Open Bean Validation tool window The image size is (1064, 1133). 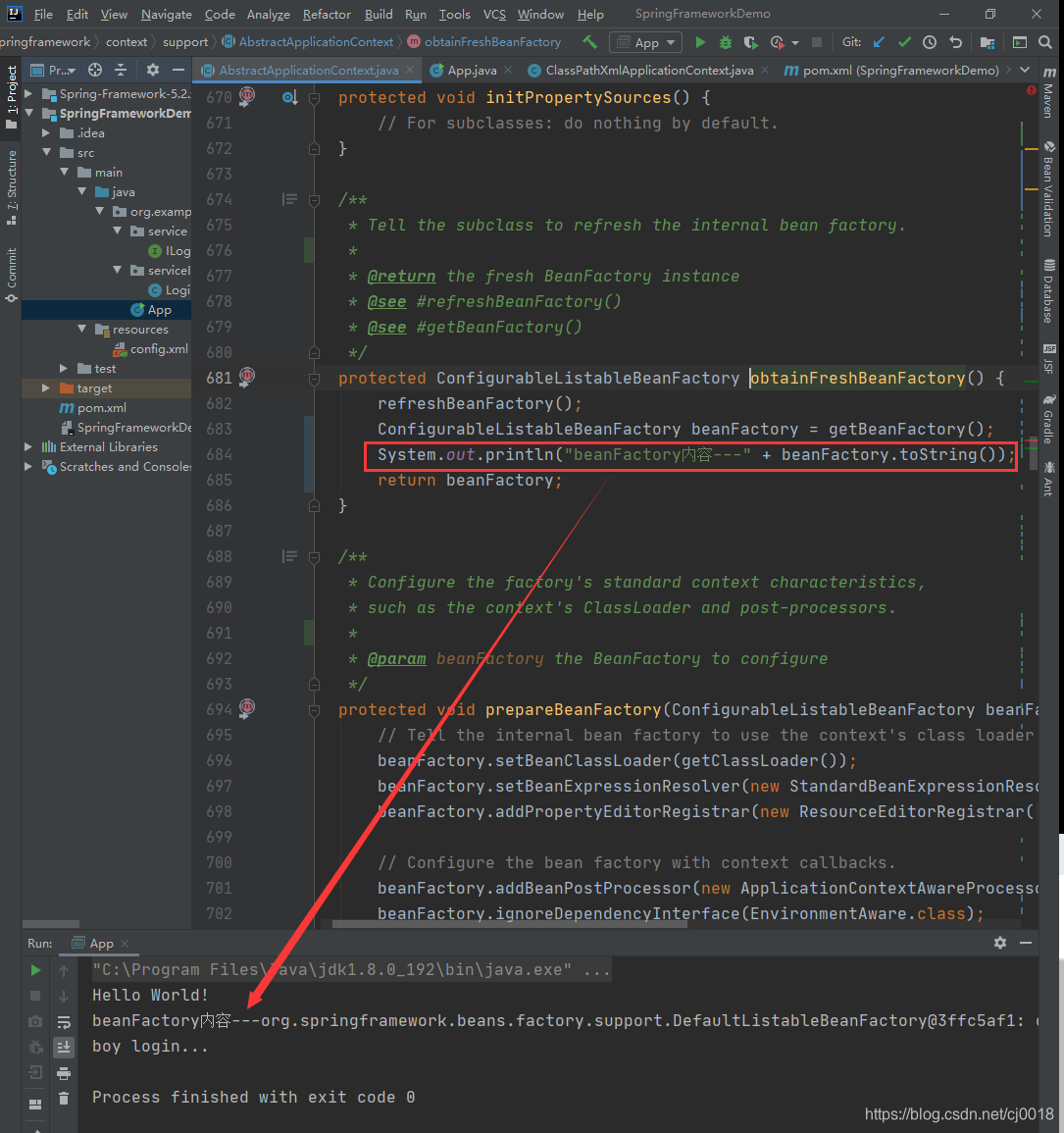1049,188
